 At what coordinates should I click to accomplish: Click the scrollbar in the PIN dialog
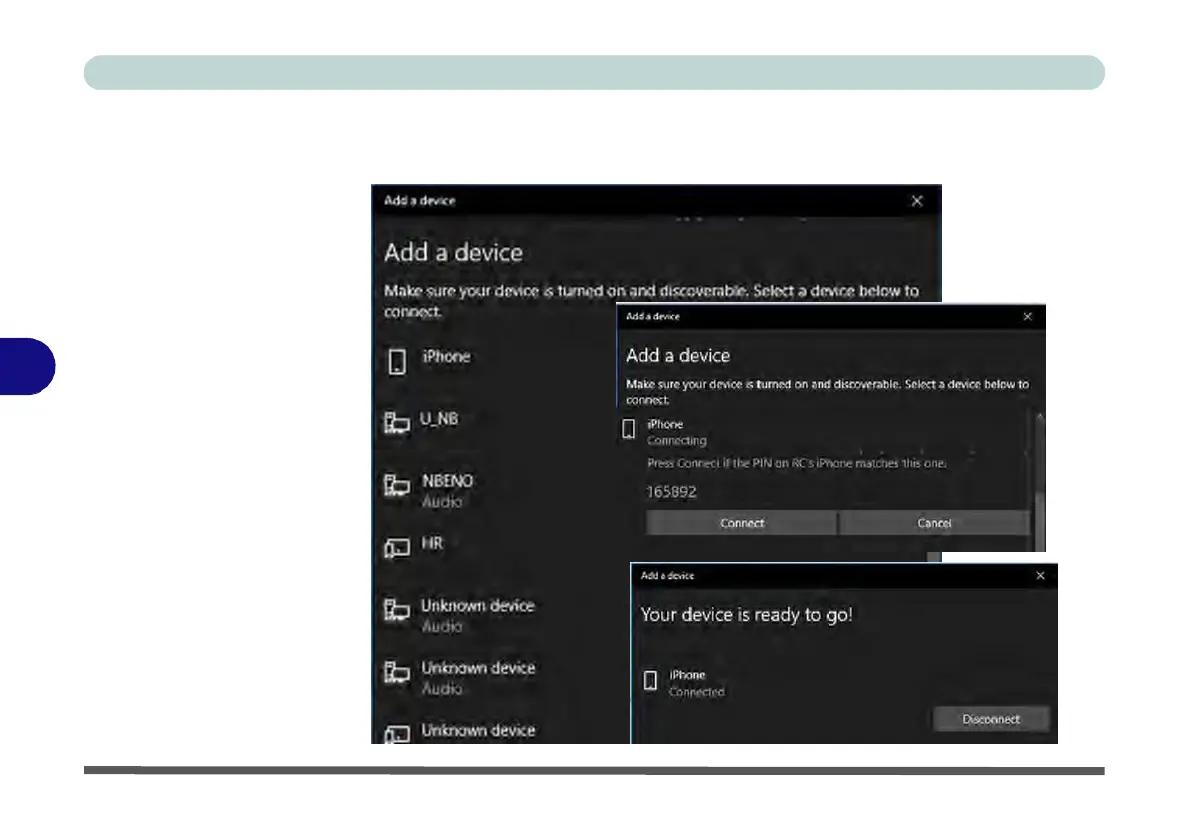click(1040, 481)
